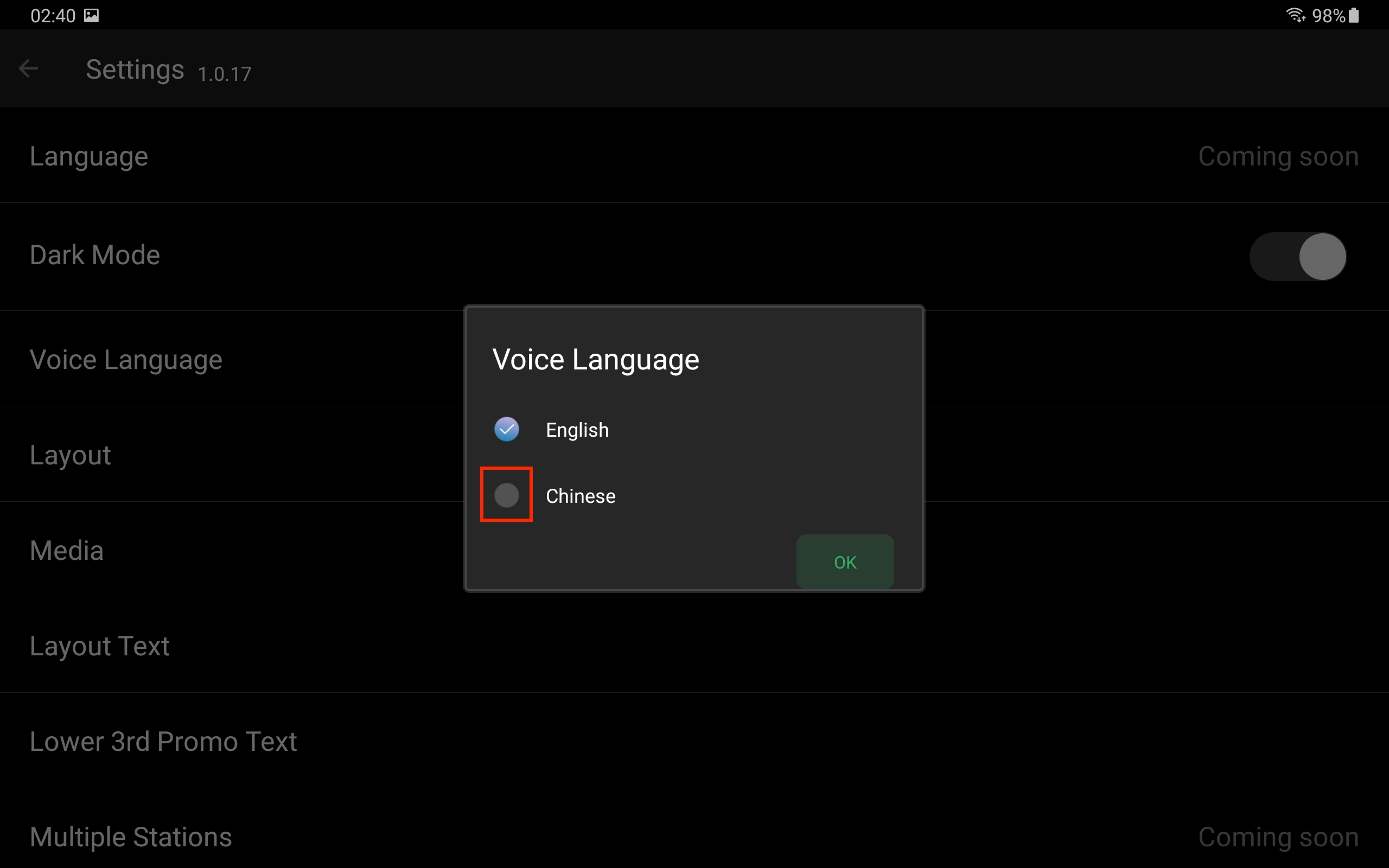Tap the back arrow icon
Screen dimensions: 1389x868
click(28, 69)
